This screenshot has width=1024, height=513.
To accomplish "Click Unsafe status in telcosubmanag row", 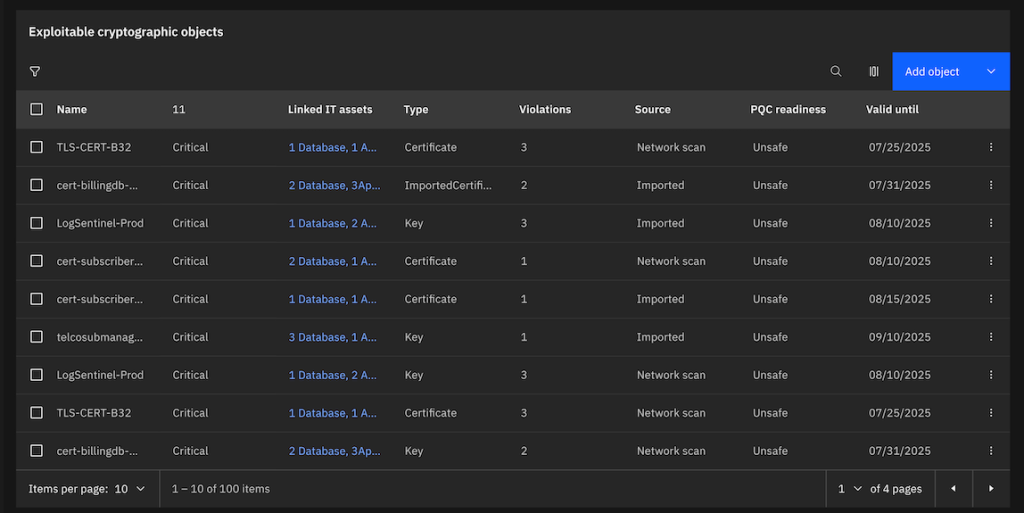I will [770, 337].
